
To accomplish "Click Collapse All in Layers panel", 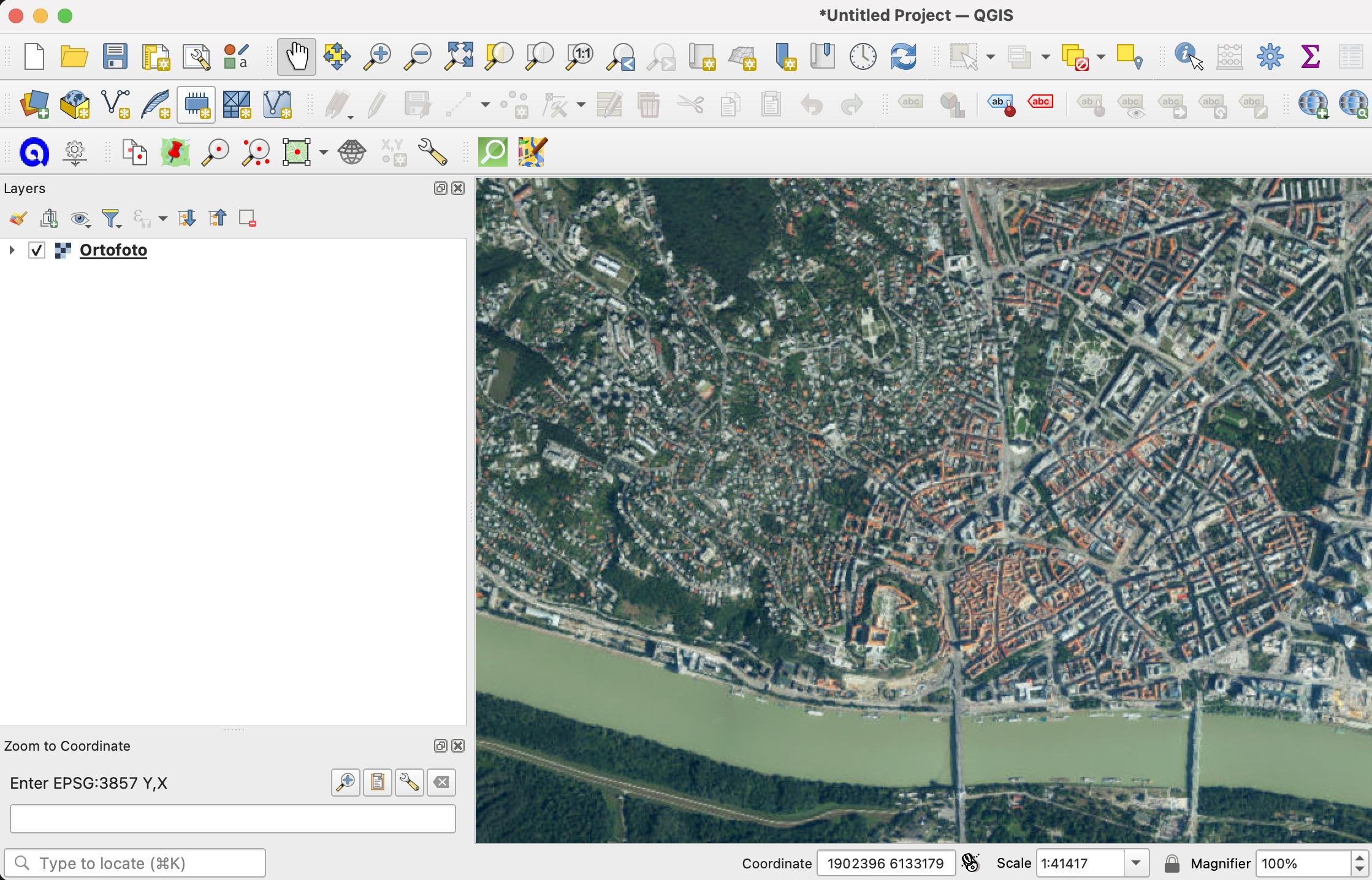I will pyautogui.click(x=217, y=218).
